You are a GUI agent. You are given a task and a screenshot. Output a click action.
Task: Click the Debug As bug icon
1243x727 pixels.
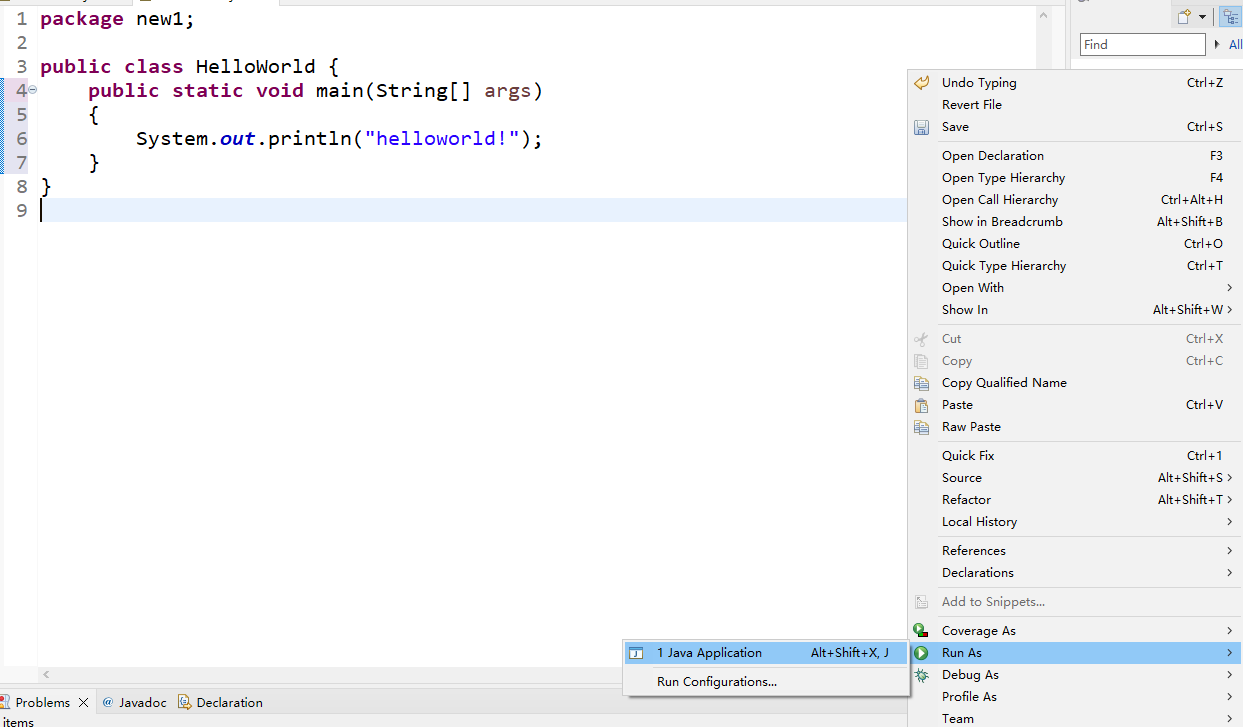(x=922, y=675)
